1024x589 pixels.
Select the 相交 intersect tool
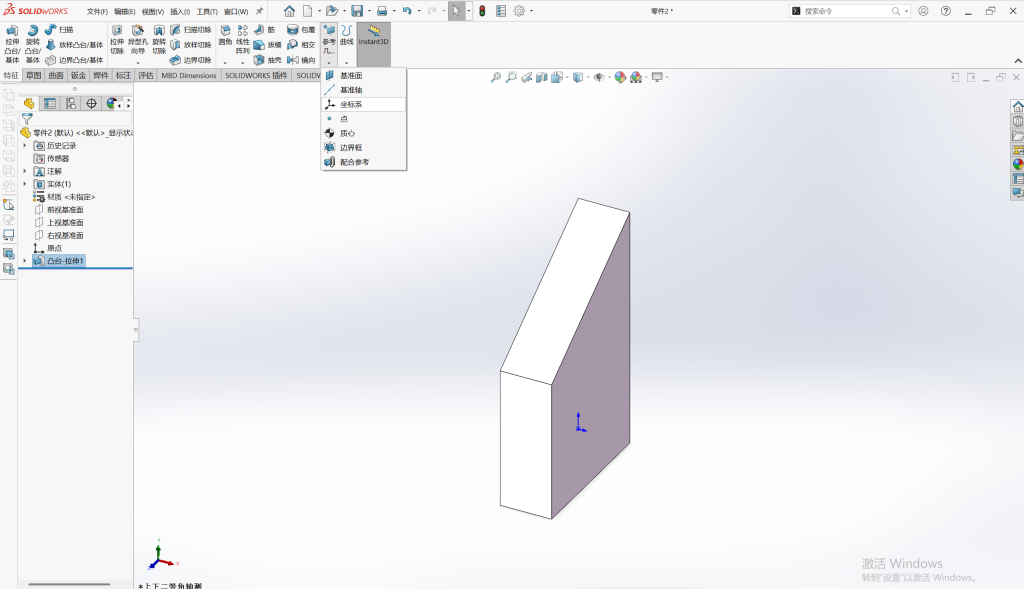(x=301, y=45)
